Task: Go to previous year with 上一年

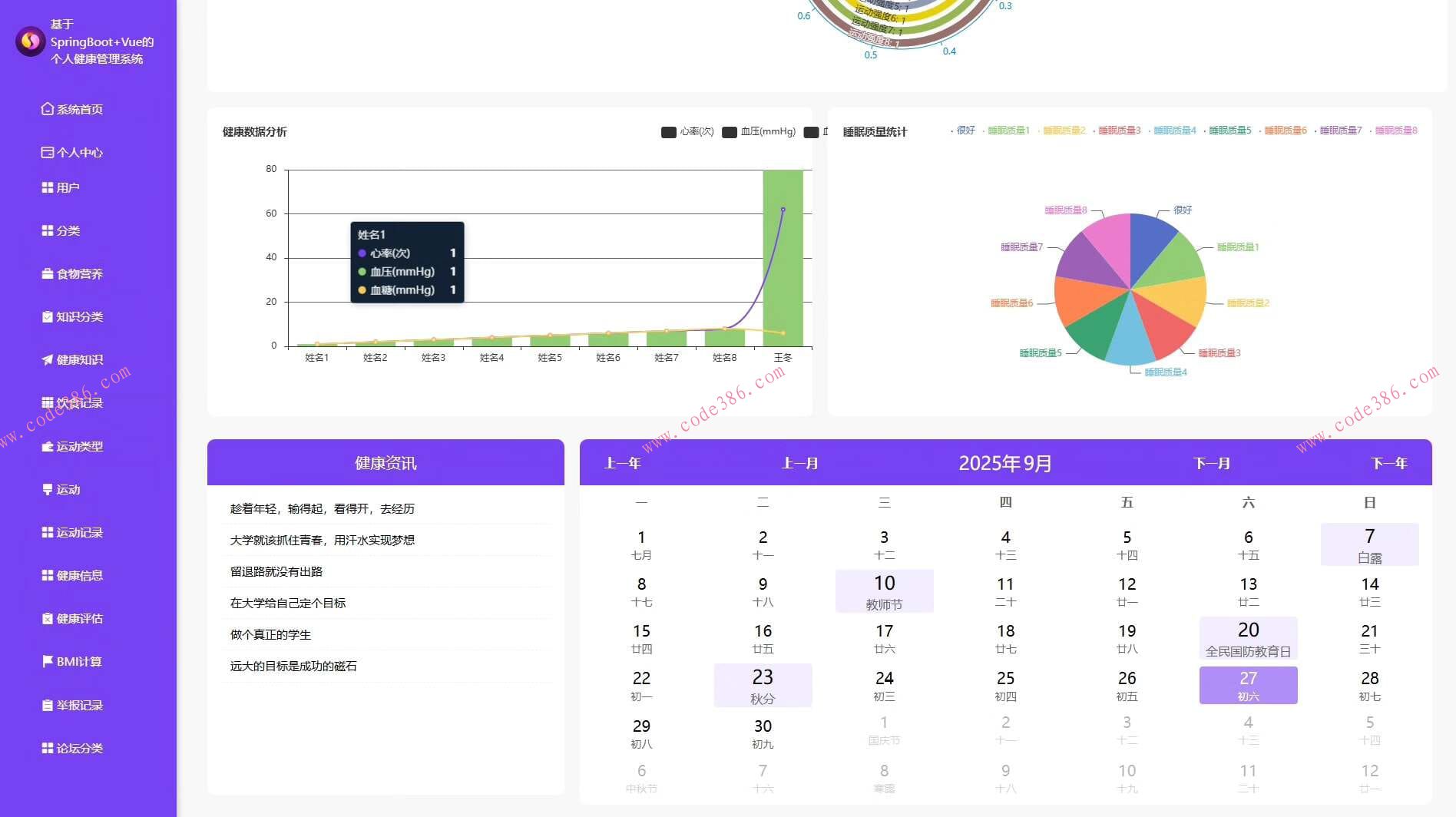Action: click(x=622, y=463)
